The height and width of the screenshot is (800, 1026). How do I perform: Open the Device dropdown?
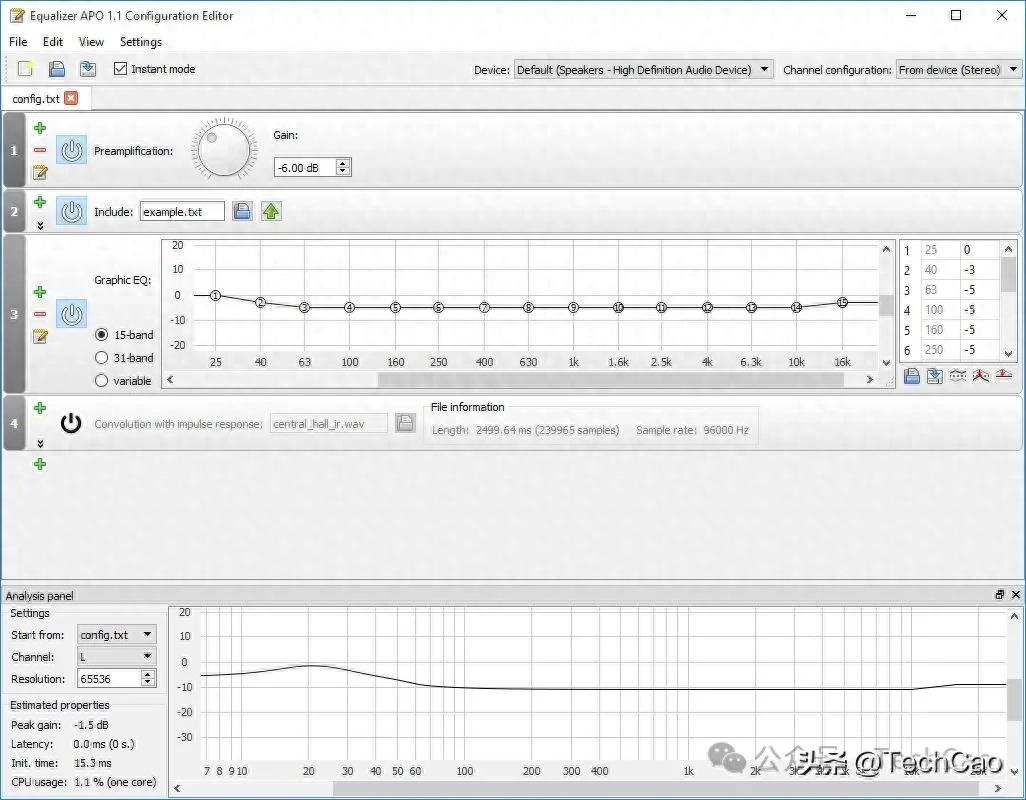click(643, 69)
